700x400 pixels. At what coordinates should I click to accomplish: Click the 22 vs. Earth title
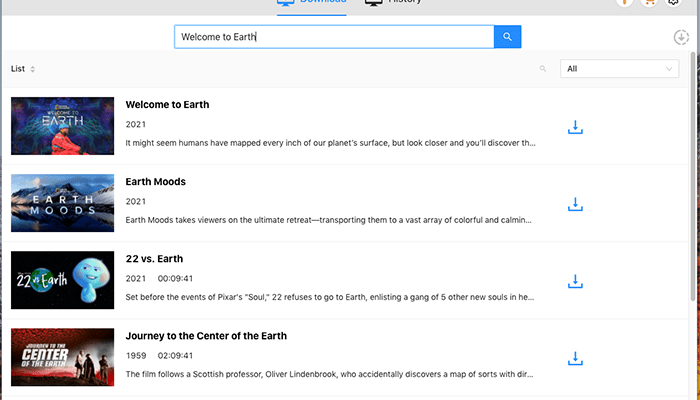(155, 258)
